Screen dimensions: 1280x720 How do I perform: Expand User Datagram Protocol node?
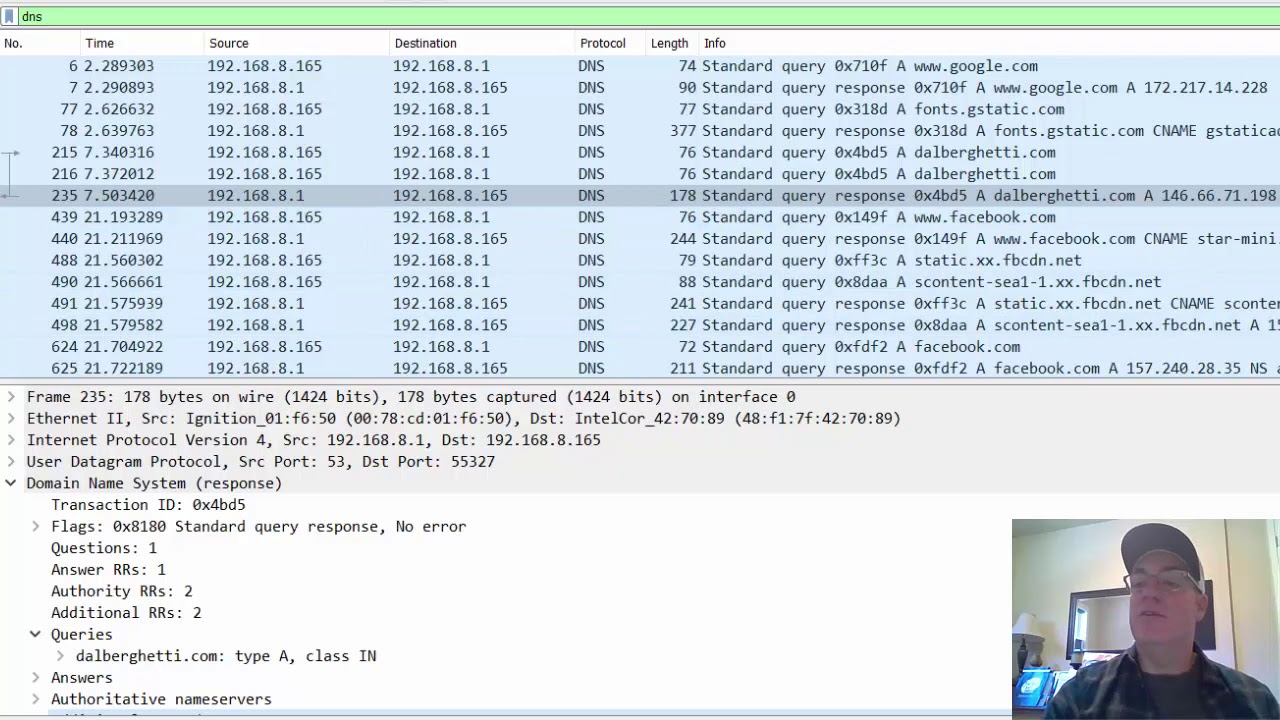tap(11, 462)
